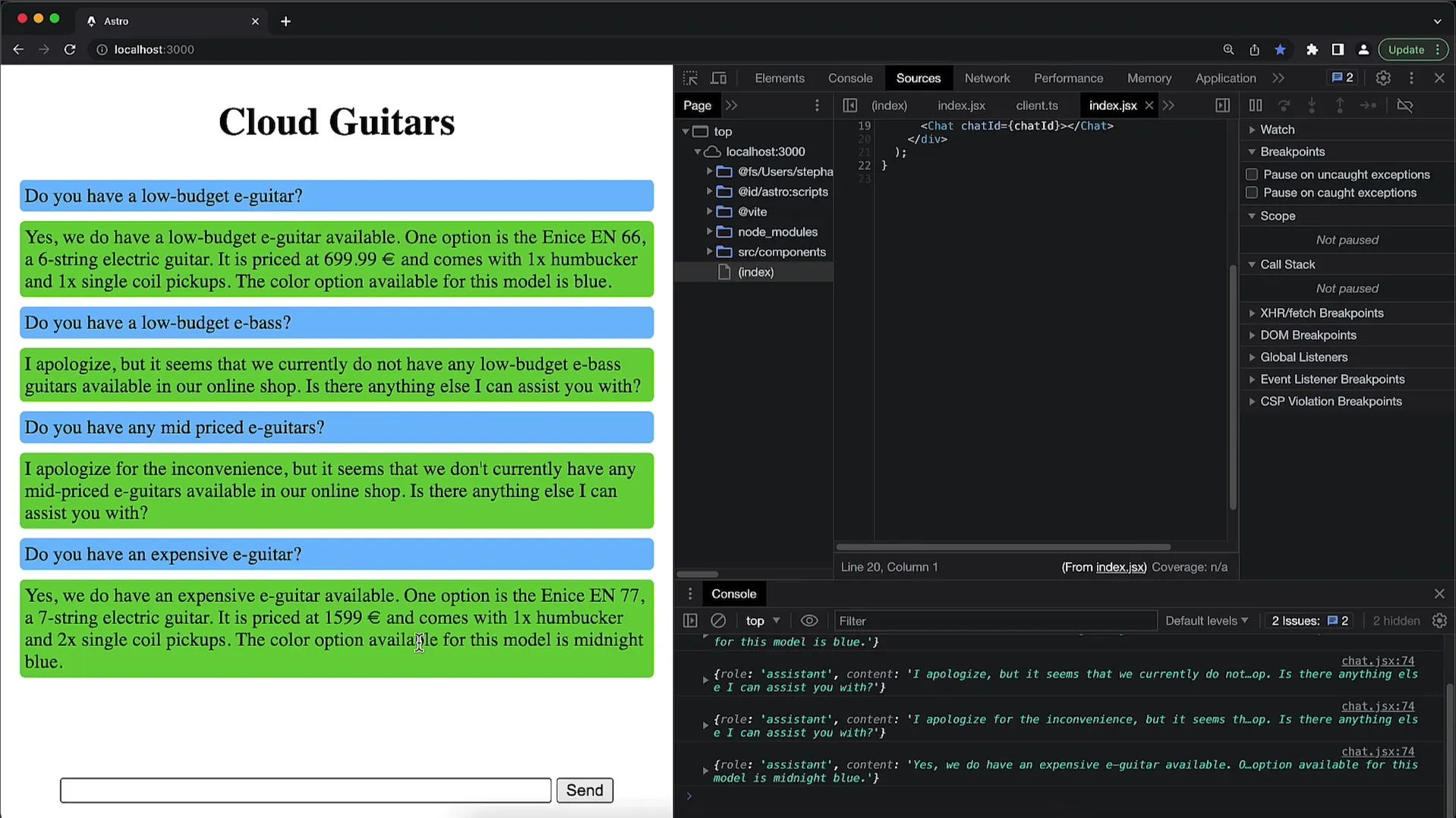This screenshot has width=1456, height=818.
Task: Close the console drawer
Action: click(x=1439, y=594)
